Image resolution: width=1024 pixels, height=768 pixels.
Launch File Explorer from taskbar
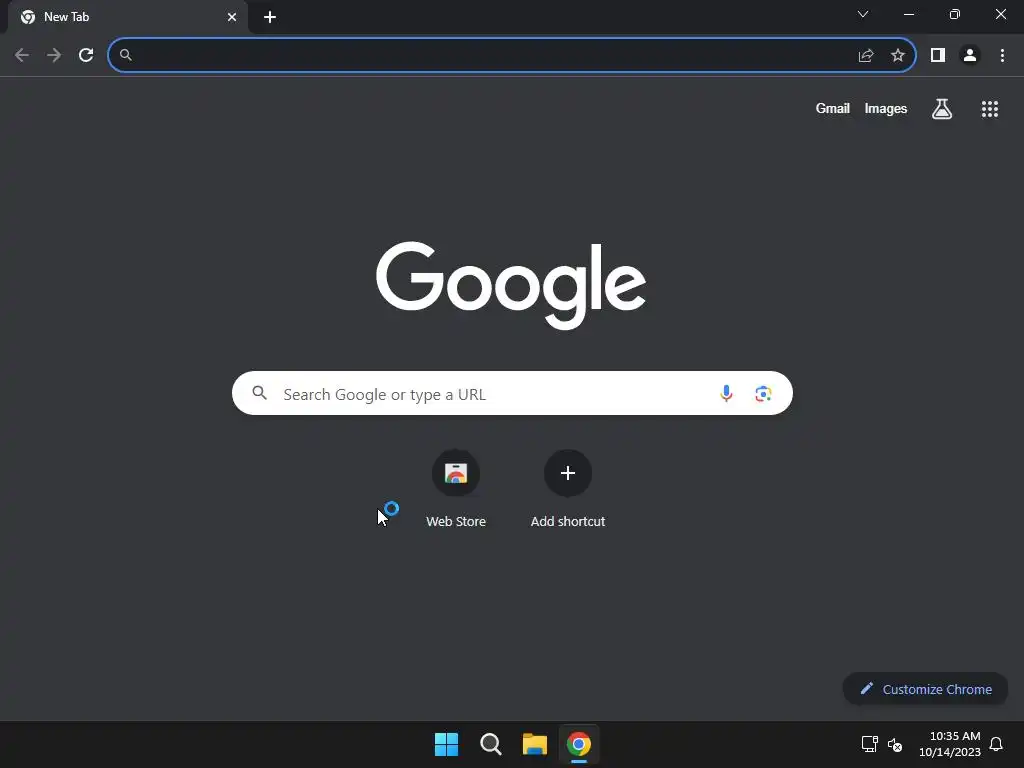tap(535, 744)
